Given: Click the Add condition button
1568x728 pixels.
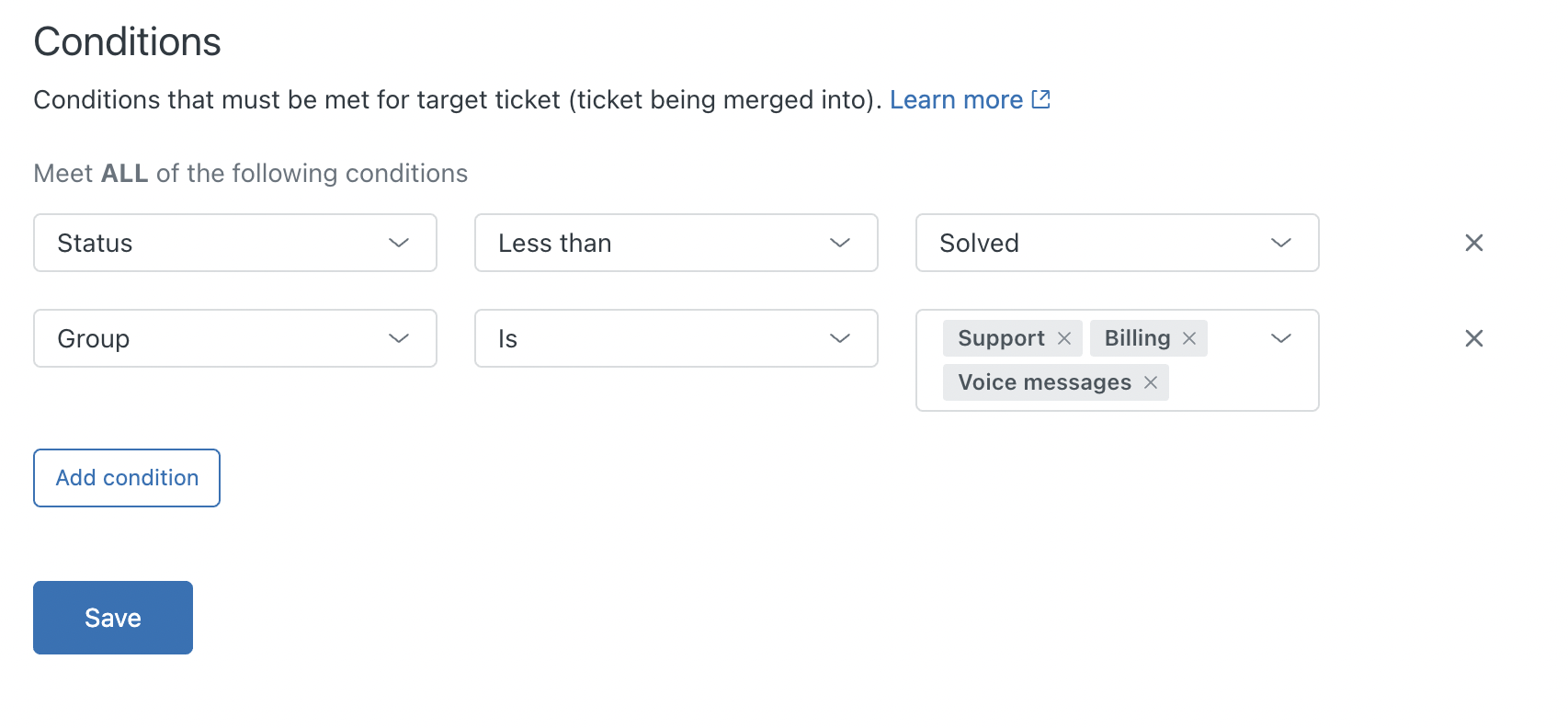Looking at the screenshot, I should tap(126, 477).
